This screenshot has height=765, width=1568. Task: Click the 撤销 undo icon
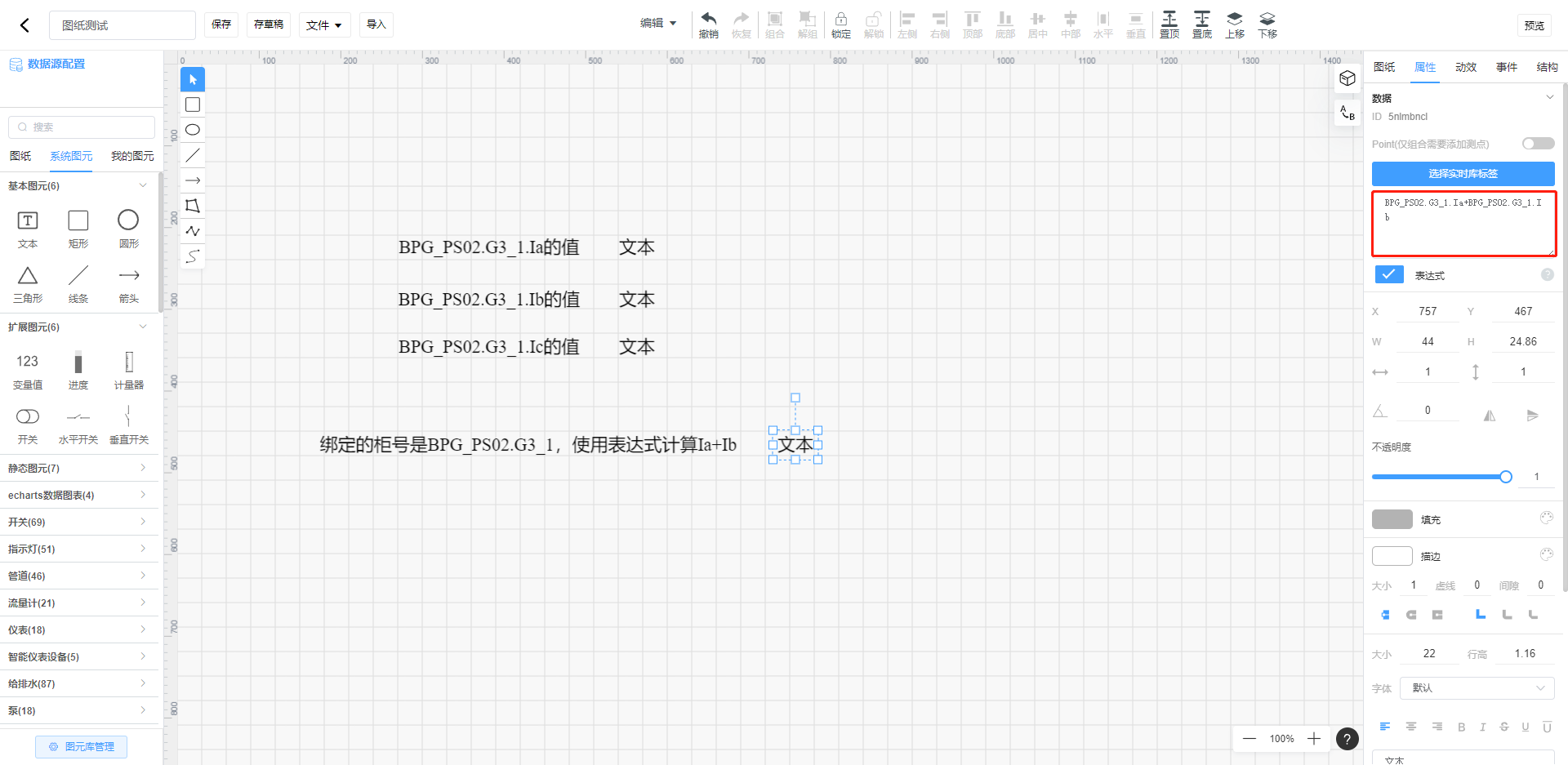(x=709, y=24)
